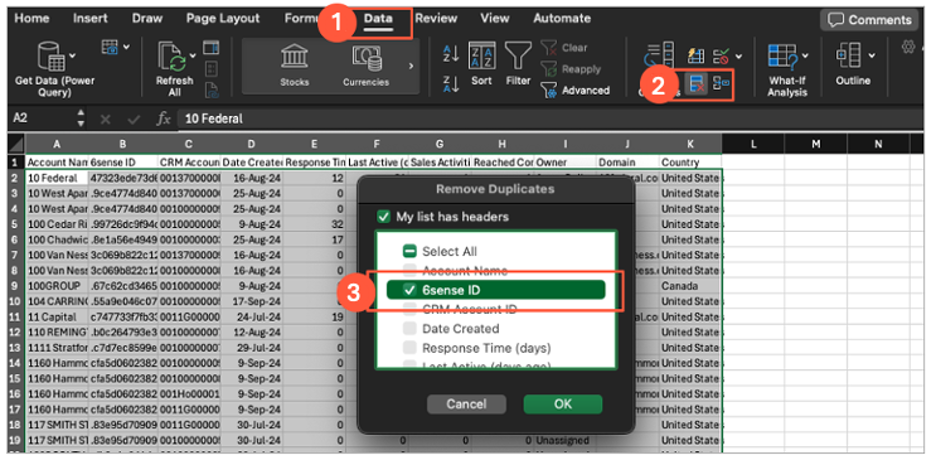Check the Account Name column checkbox
This screenshot has width=936, height=460.
[410, 271]
